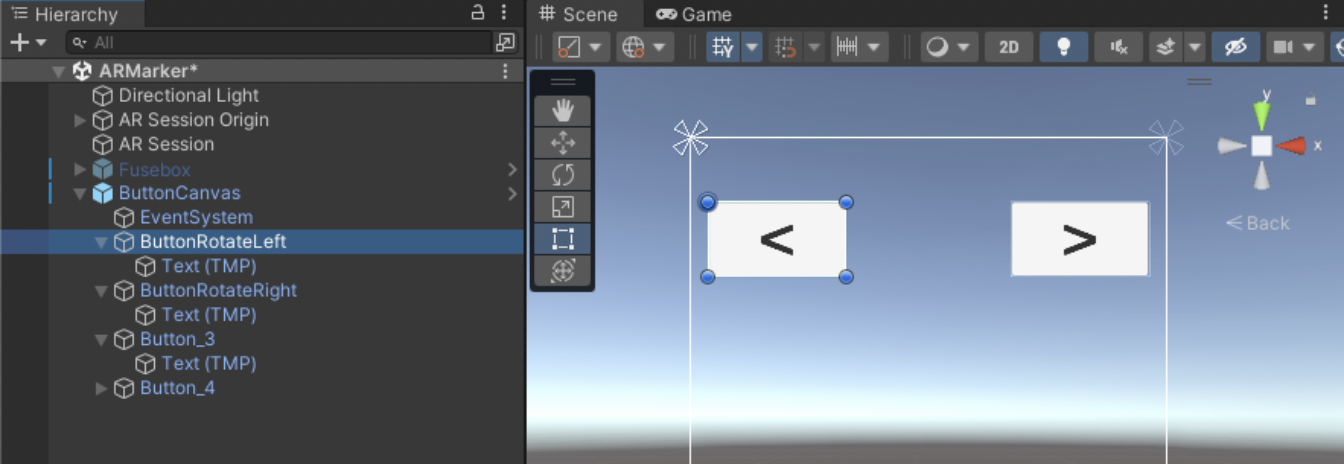Expand the Fusebox object foldout
Image resolution: width=1344 pixels, height=464 pixels.
tap(80, 169)
